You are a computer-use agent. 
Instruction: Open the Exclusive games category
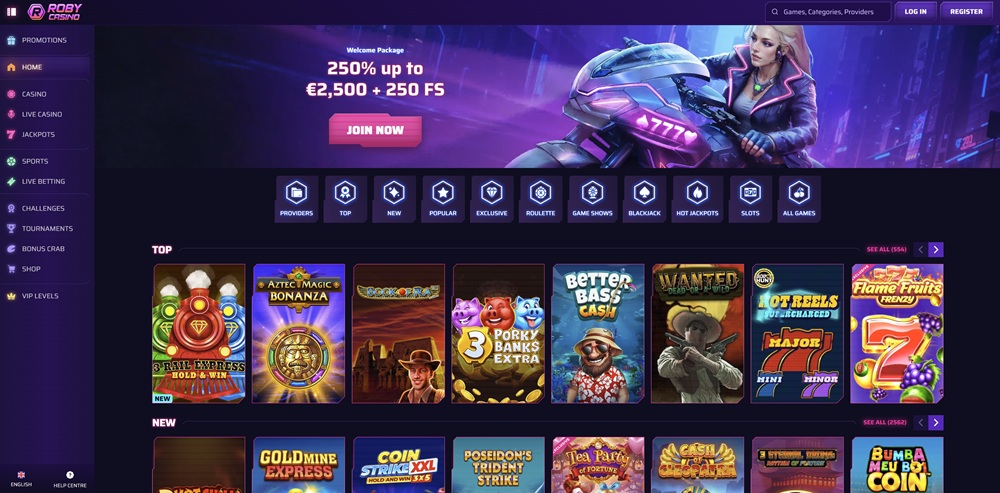pyautogui.click(x=492, y=199)
